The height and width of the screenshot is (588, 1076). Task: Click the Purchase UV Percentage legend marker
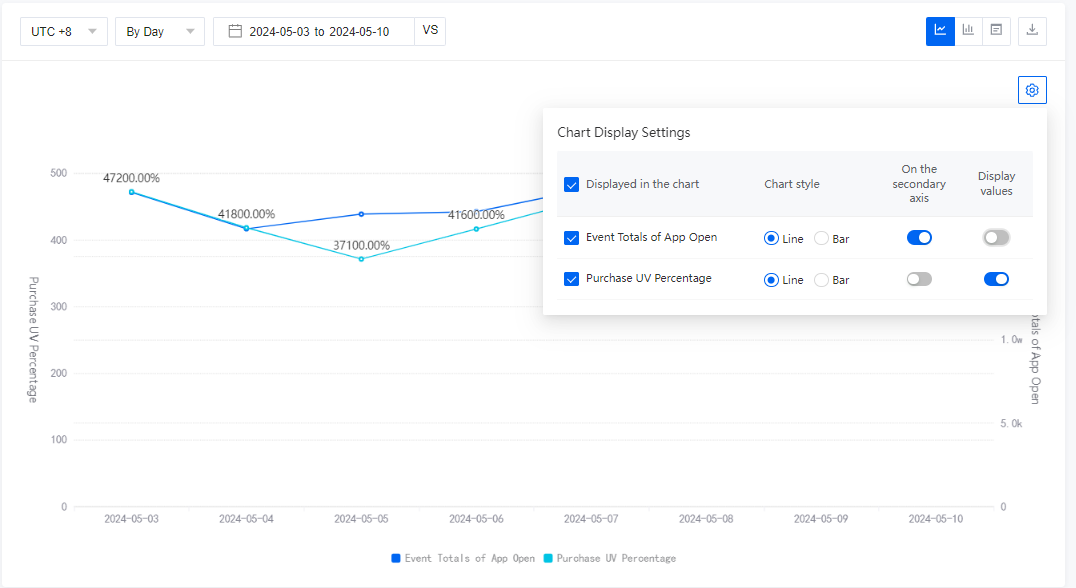[546, 558]
